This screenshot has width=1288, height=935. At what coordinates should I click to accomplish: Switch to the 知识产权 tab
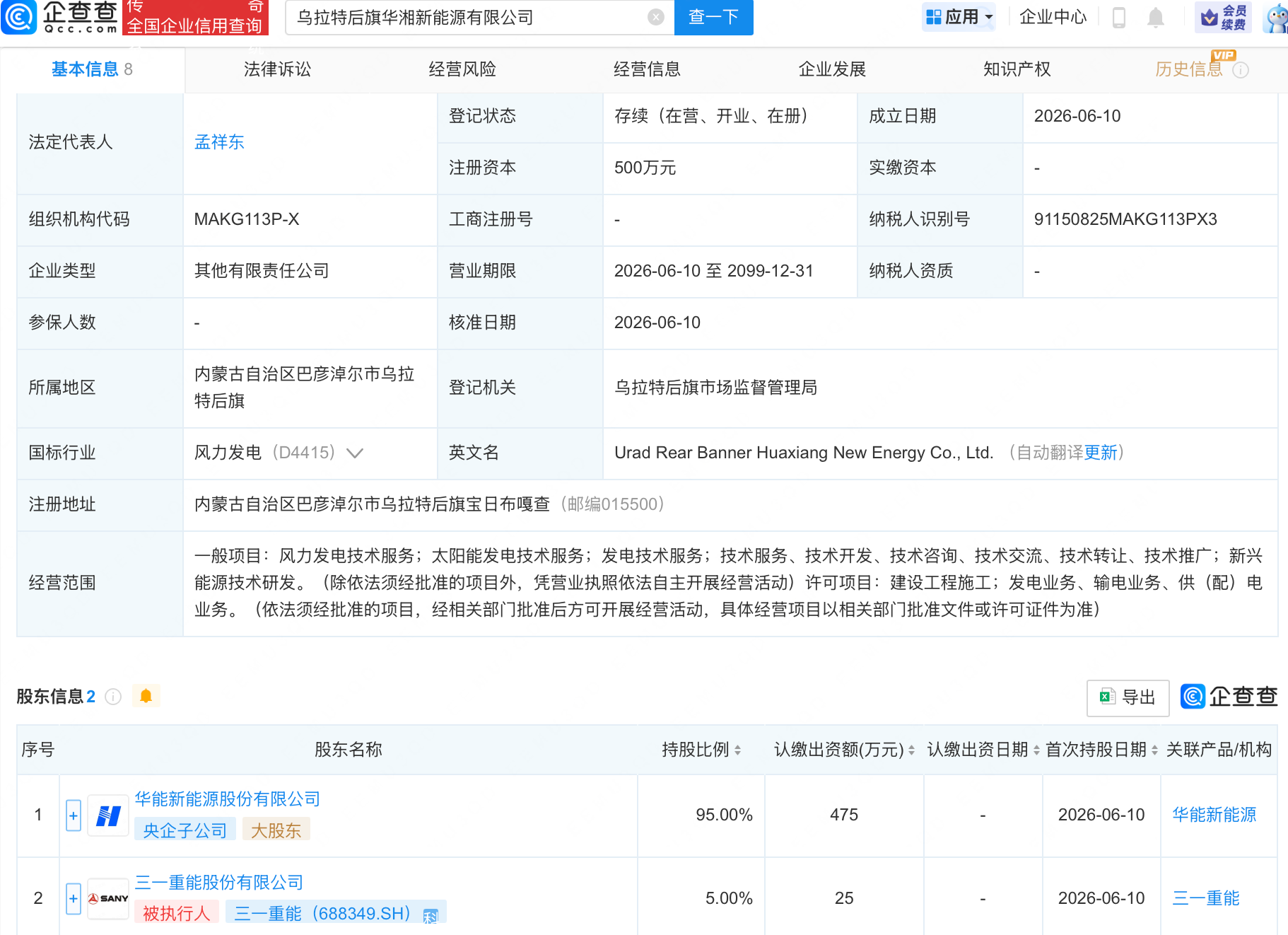[x=1017, y=69]
